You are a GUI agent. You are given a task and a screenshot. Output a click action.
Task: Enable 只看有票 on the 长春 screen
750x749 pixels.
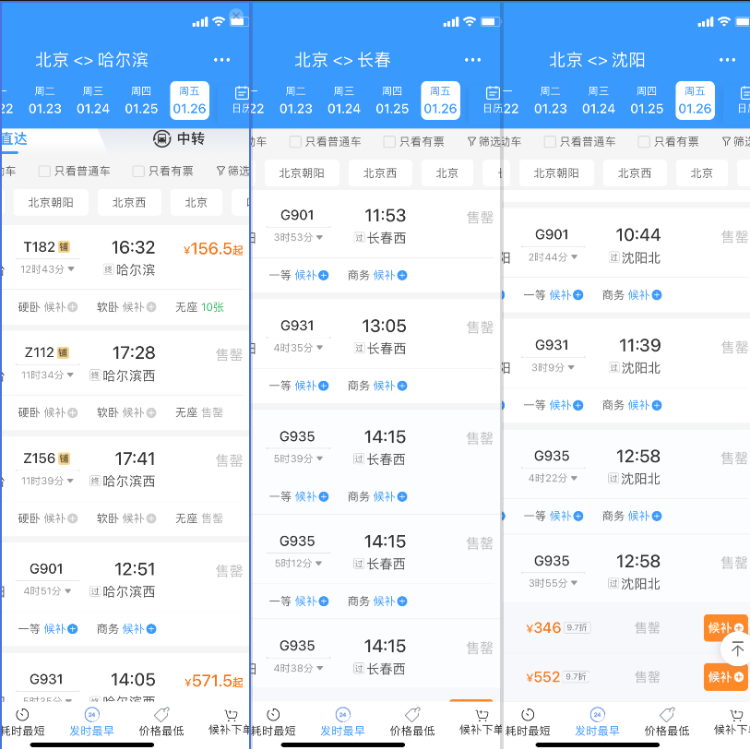pyautogui.click(x=389, y=142)
